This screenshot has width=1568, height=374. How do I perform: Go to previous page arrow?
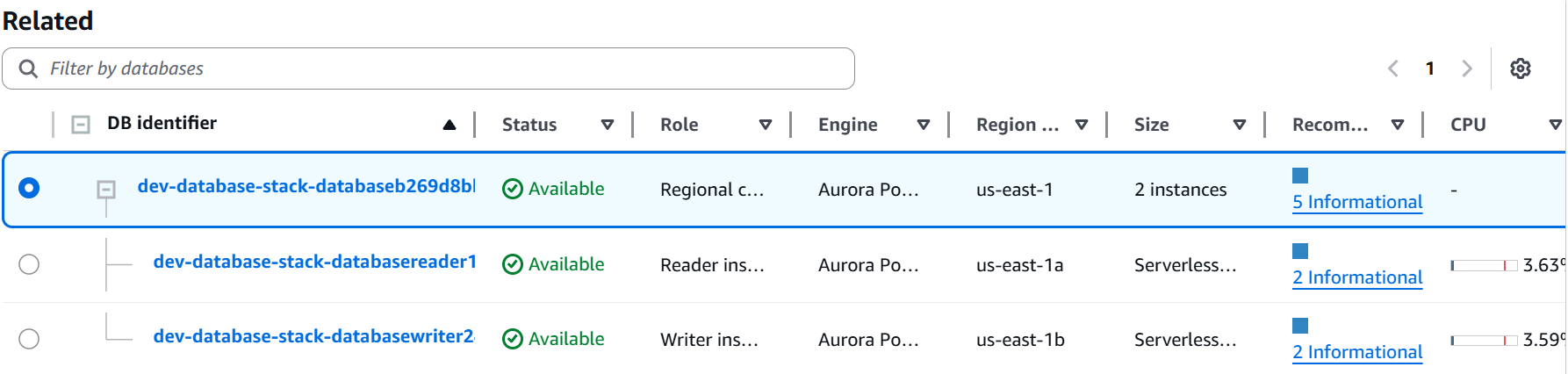click(1393, 68)
